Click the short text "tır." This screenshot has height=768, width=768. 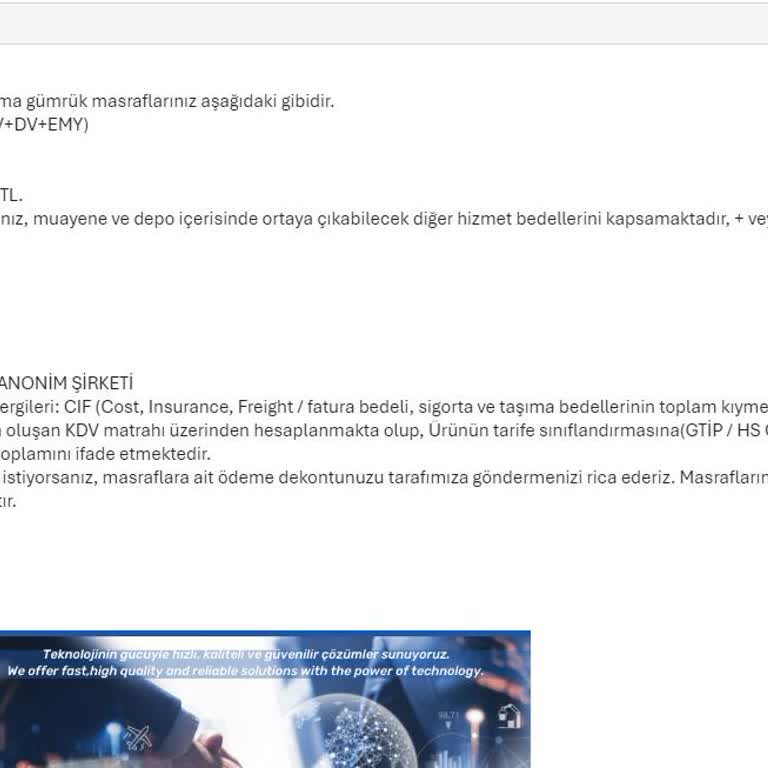click(x=8, y=501)
